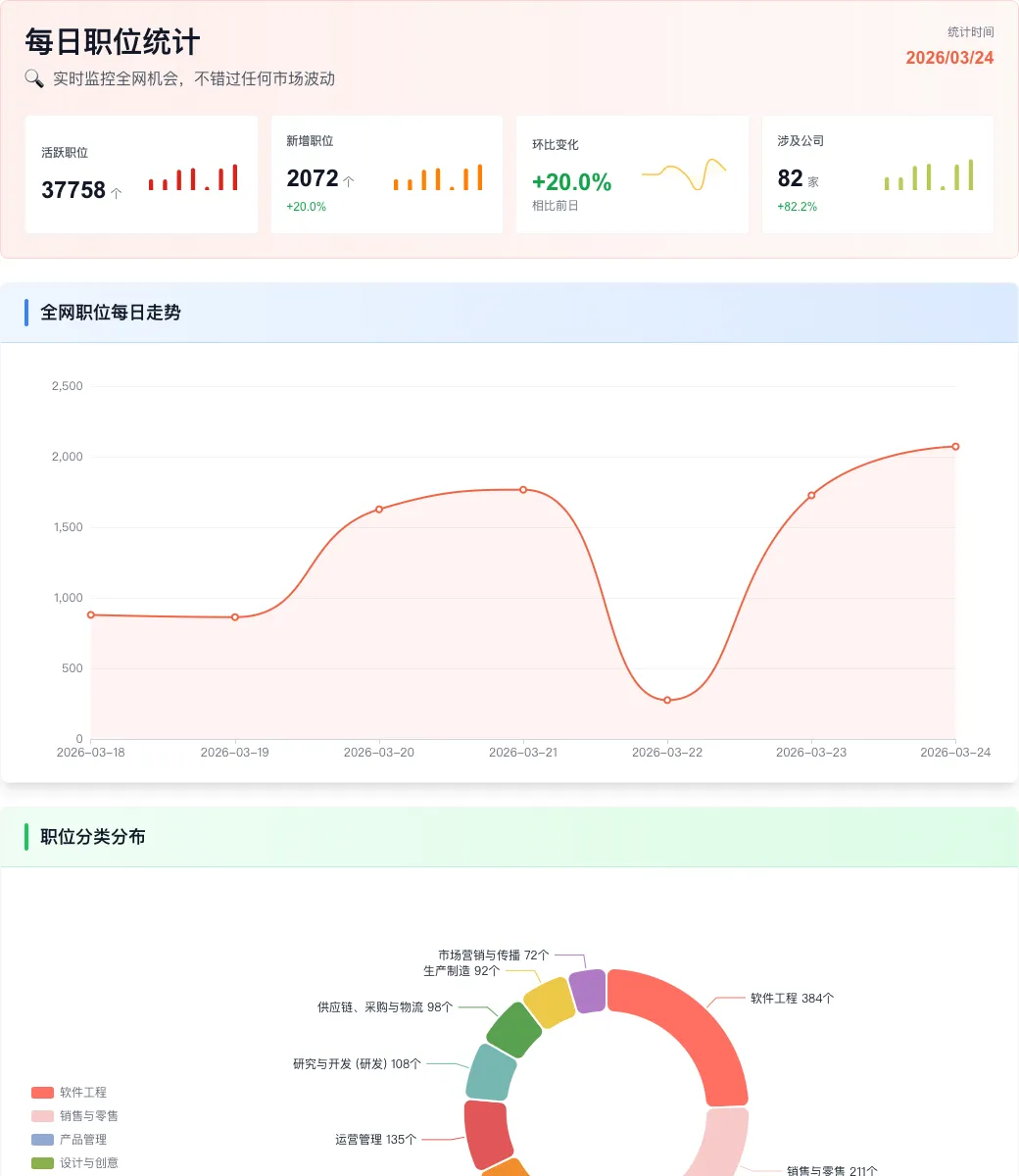Click the 涉及公司 value 82

click(791, 178)
